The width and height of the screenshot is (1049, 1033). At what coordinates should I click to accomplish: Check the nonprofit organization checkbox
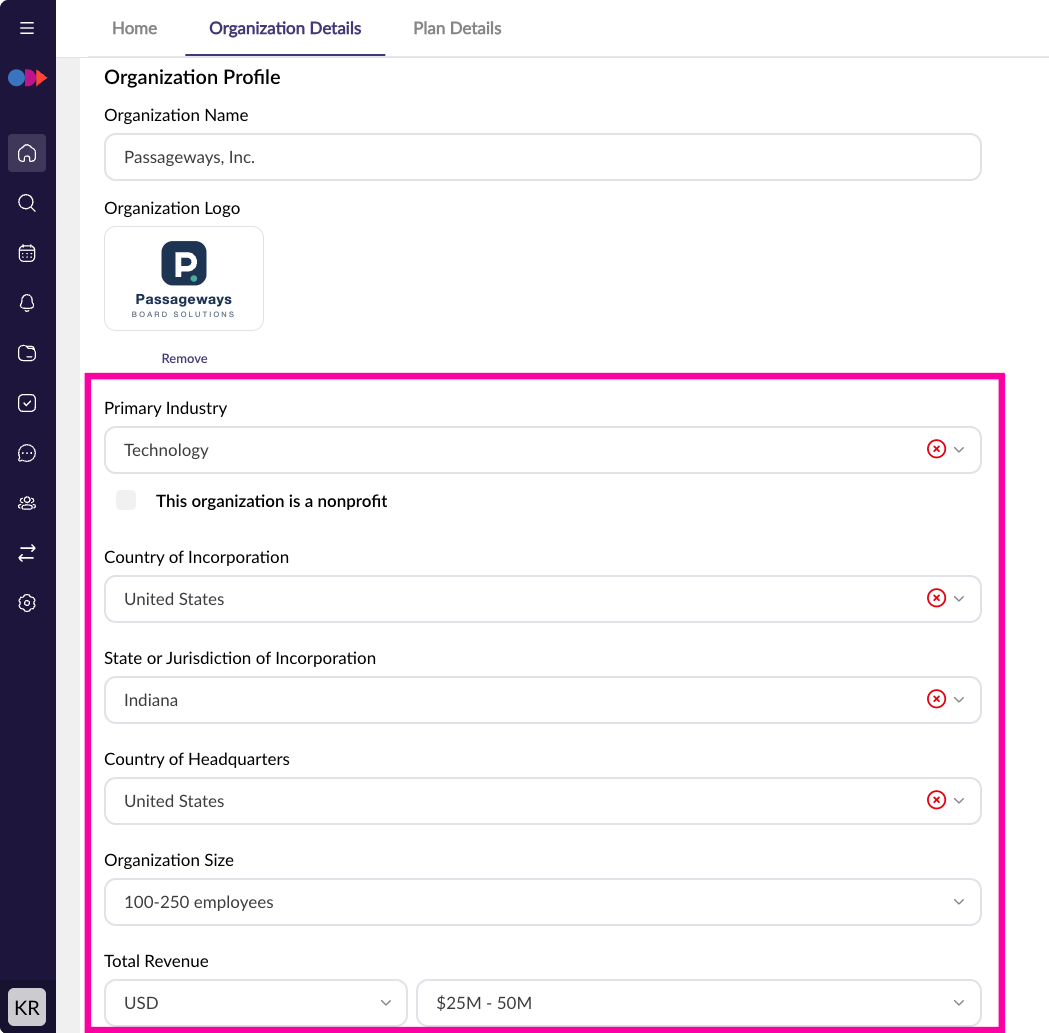pyautogui.click(x=126, y=500)
